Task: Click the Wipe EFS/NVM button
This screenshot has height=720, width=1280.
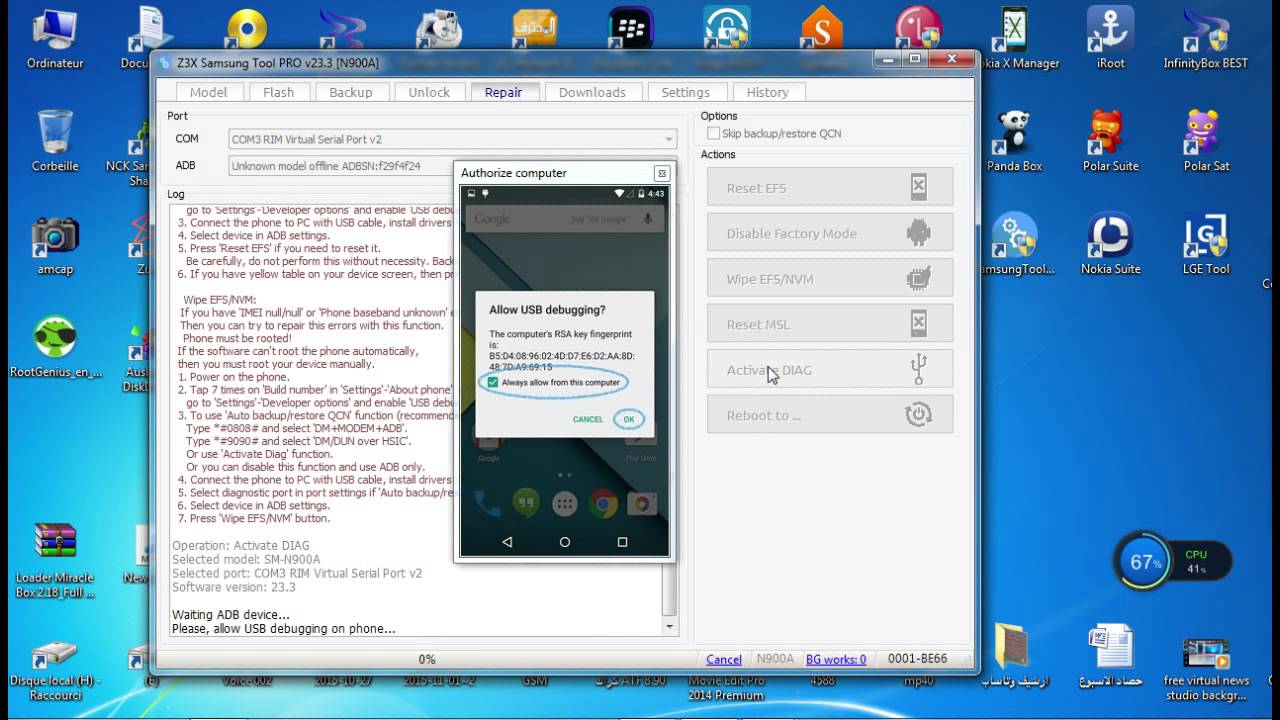Action: [x=830, y=279]
